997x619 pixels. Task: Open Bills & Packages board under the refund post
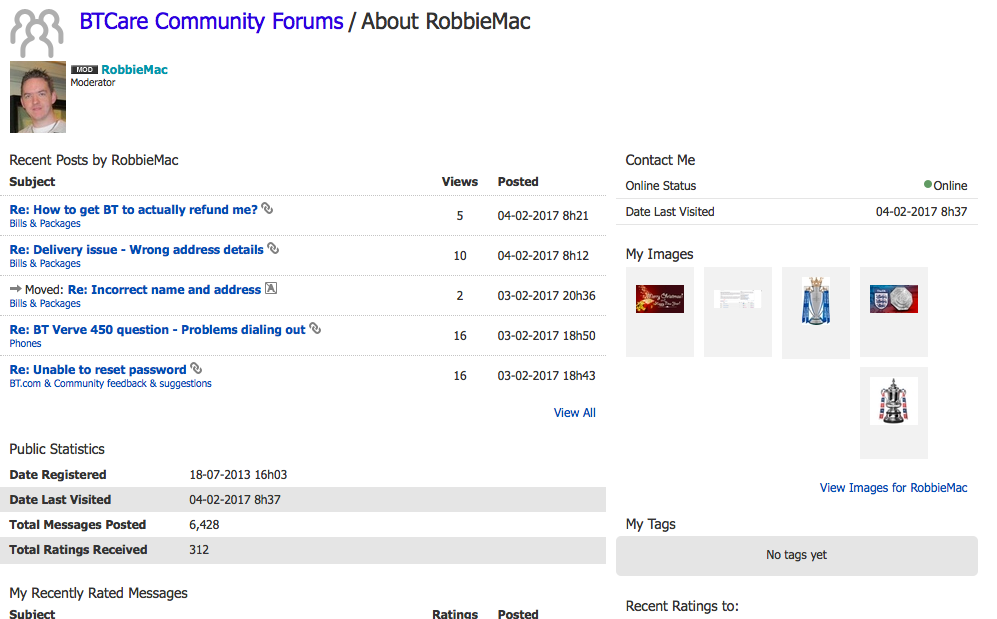(45, 224)
